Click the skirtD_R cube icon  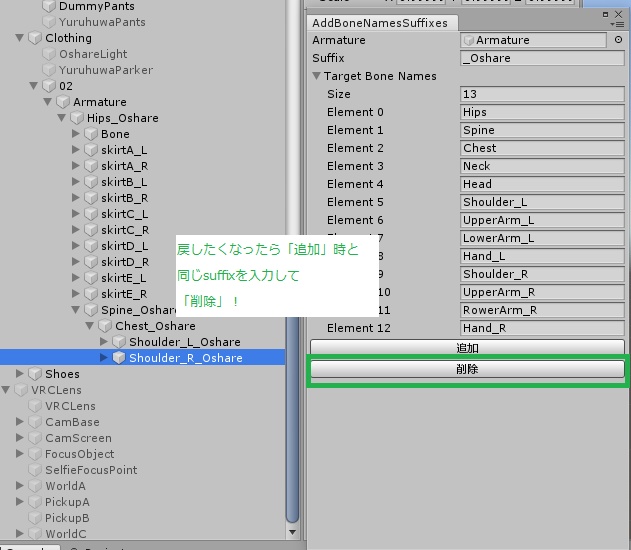click(x=91, y=262)
